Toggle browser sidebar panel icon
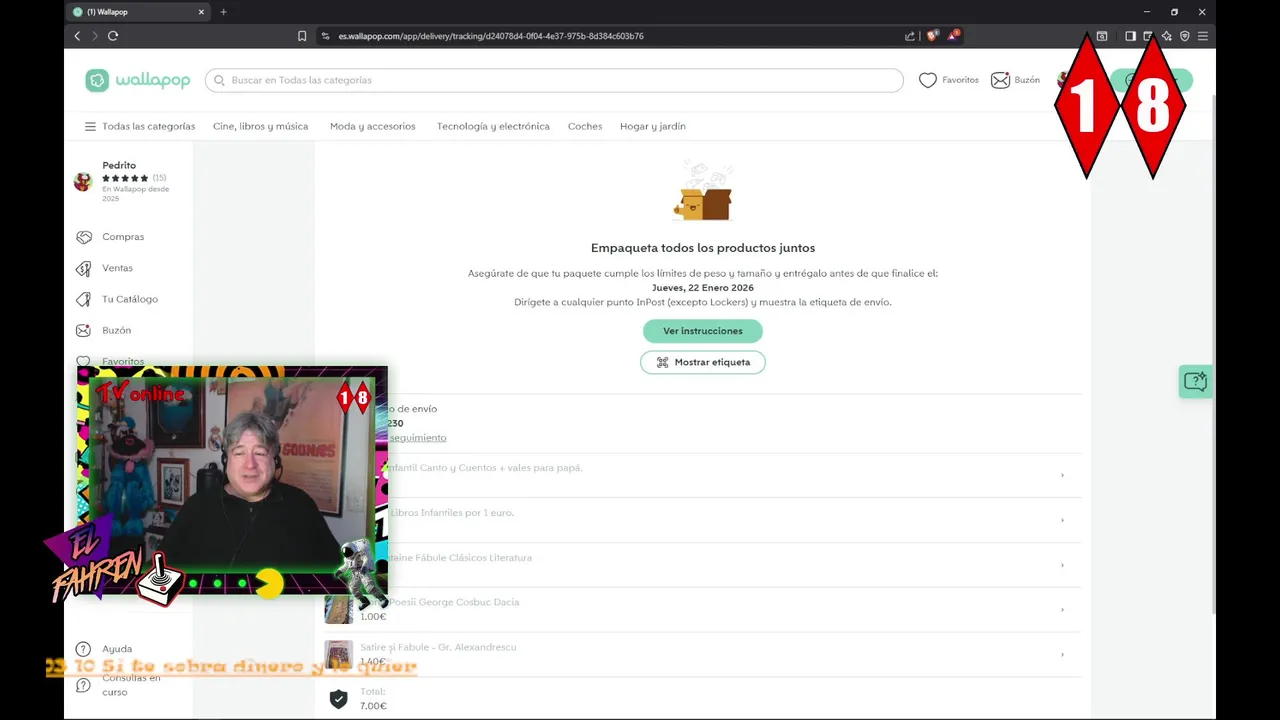 [x=1130, y=36]
